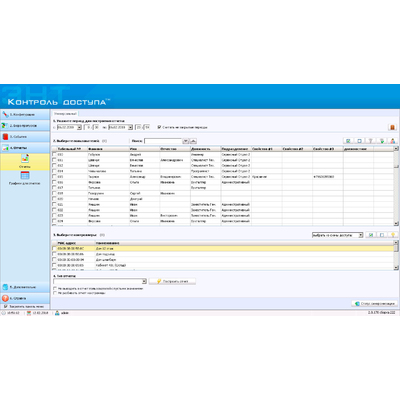Viewport: 400px width, 400px height.
Task: Click the orange door icon beside period settings
Action: (392, 127)
